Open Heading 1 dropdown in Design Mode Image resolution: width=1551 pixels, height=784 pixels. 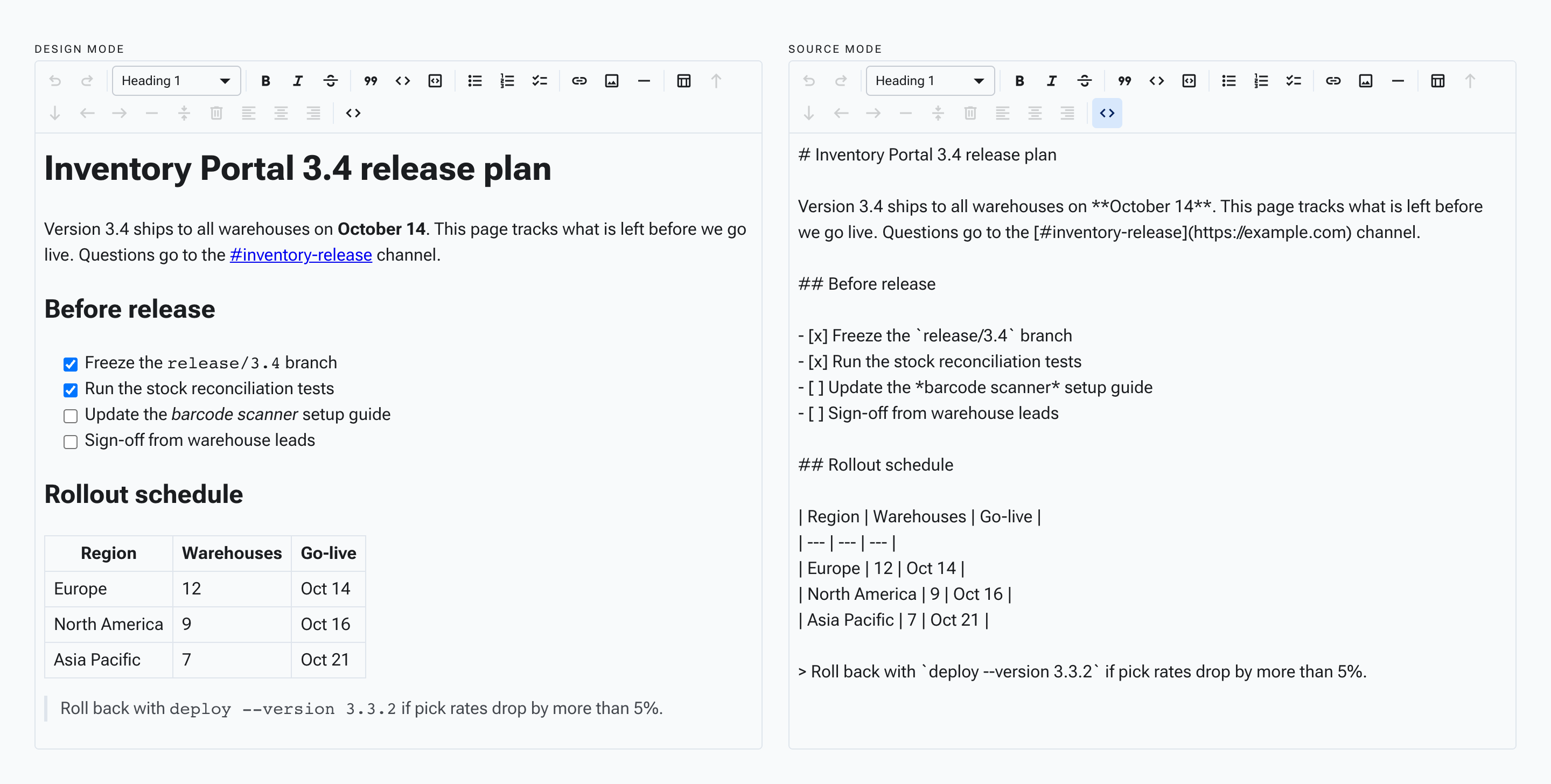click(x=177, y=81)
